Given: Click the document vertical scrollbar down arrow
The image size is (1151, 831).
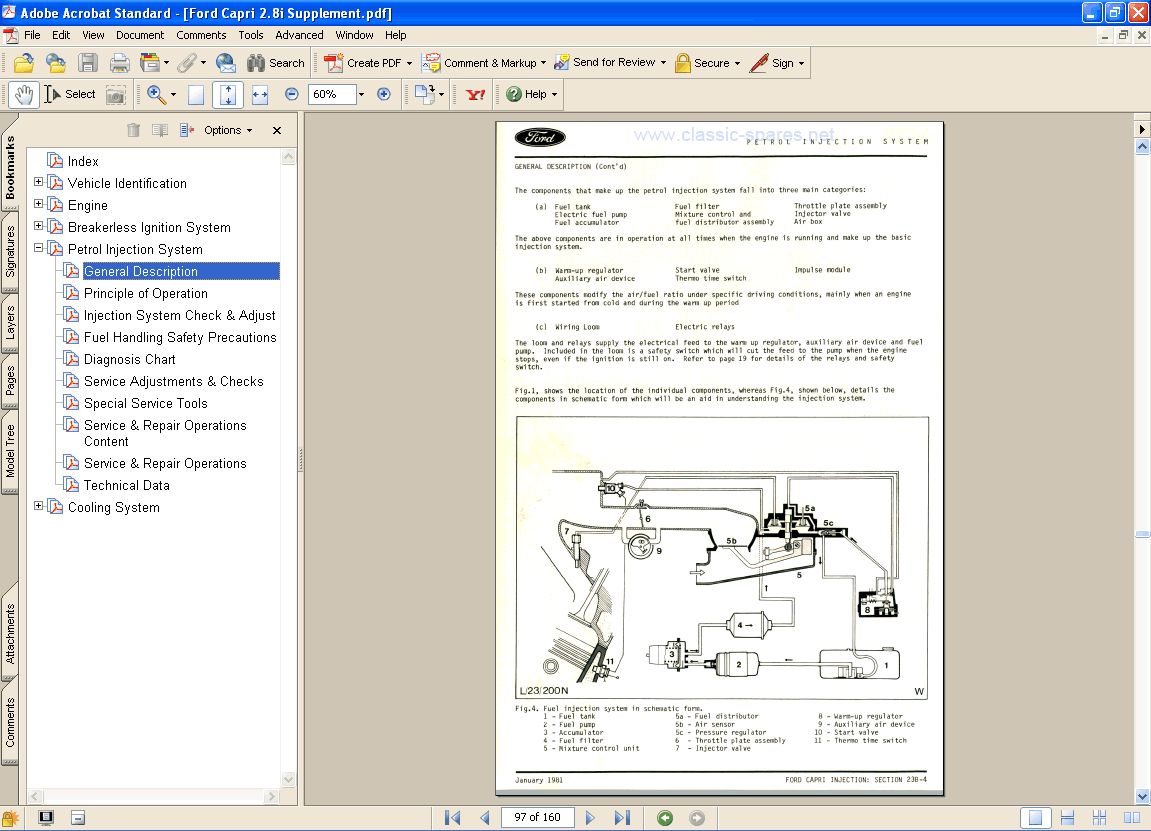Looking at the screenshot, I should (x=1142, y=796).
